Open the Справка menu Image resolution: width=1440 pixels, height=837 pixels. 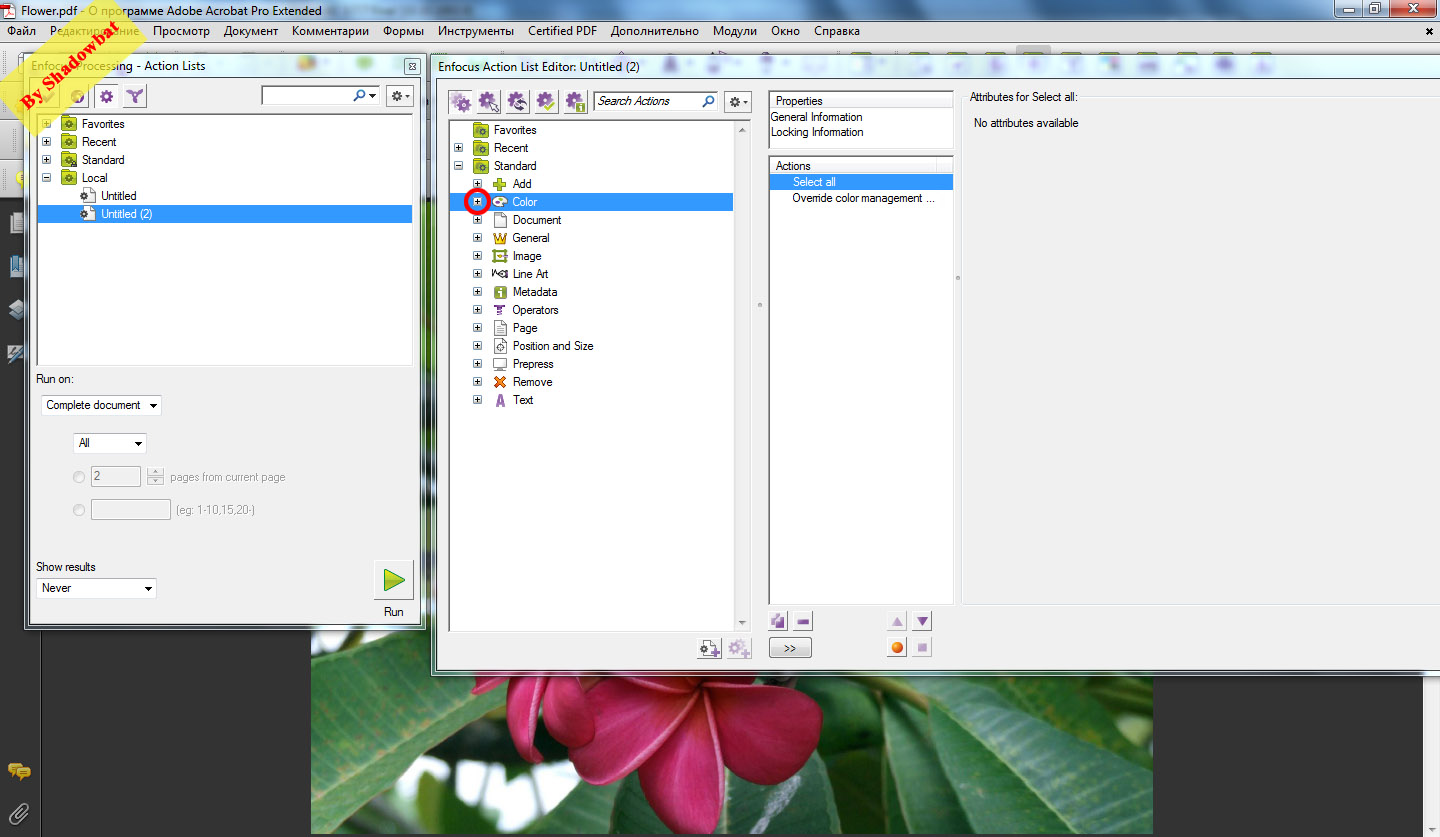click(837, 31)
